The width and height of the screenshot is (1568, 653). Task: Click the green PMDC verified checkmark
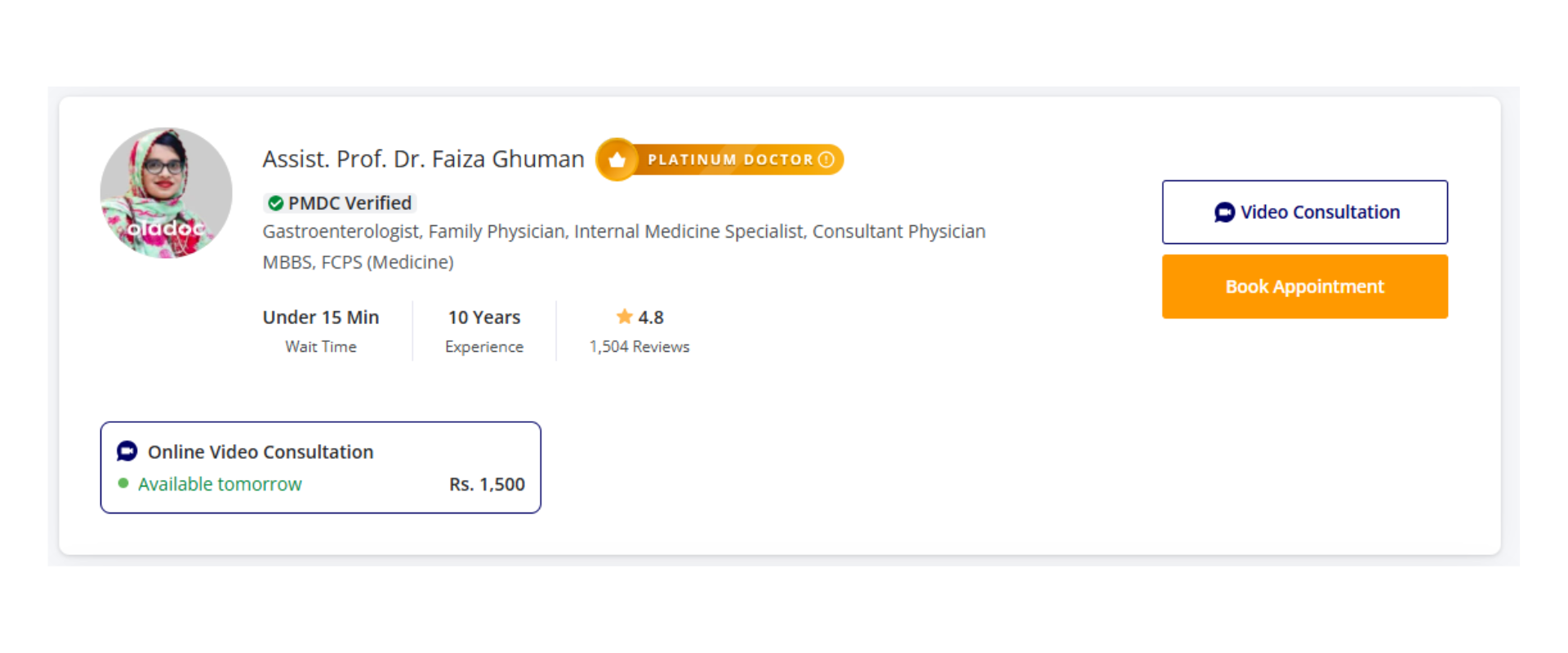(276, 203)
